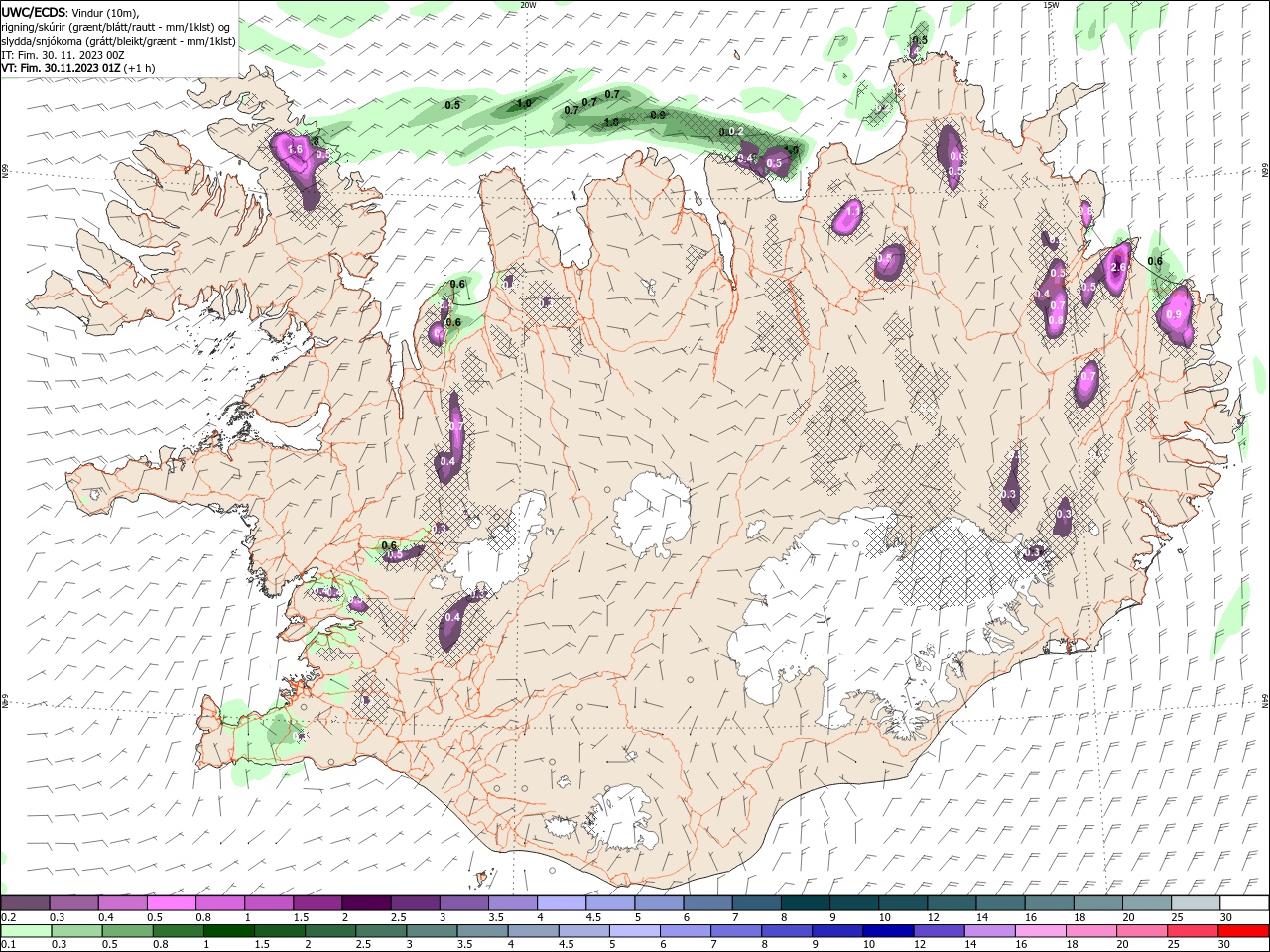Select the darkest purple 2–2.5 swatch, upper legend row
This screenshot has width=1270, height=952.
click(x=366, y=903)
